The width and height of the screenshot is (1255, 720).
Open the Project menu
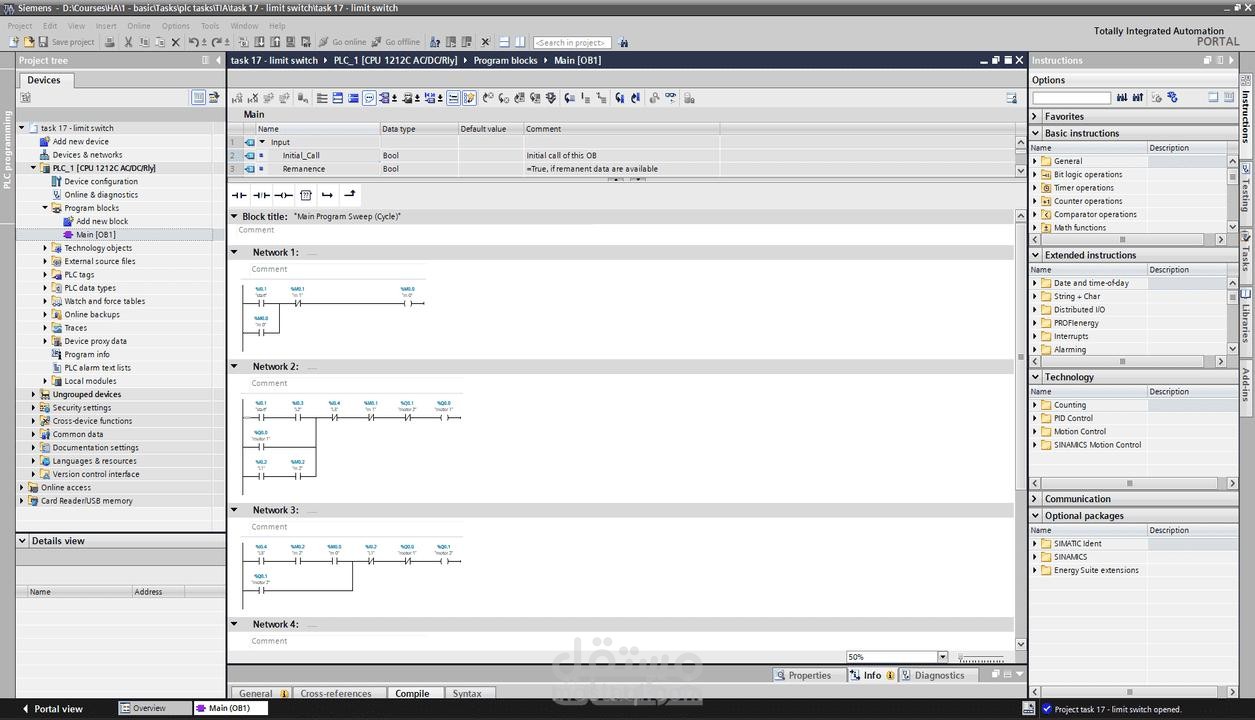pyautogui.click(x=19, y=26)
